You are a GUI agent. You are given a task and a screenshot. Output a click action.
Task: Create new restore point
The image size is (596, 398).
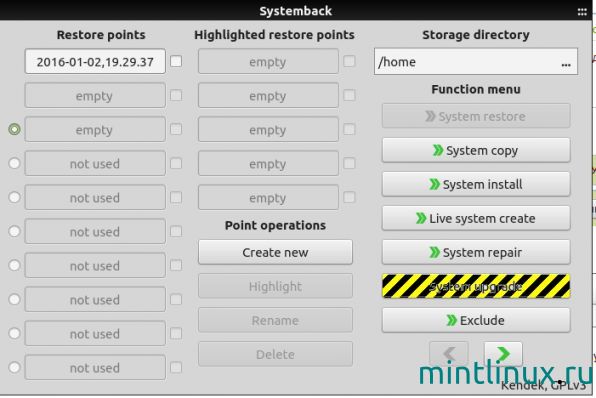pos(275,252)
